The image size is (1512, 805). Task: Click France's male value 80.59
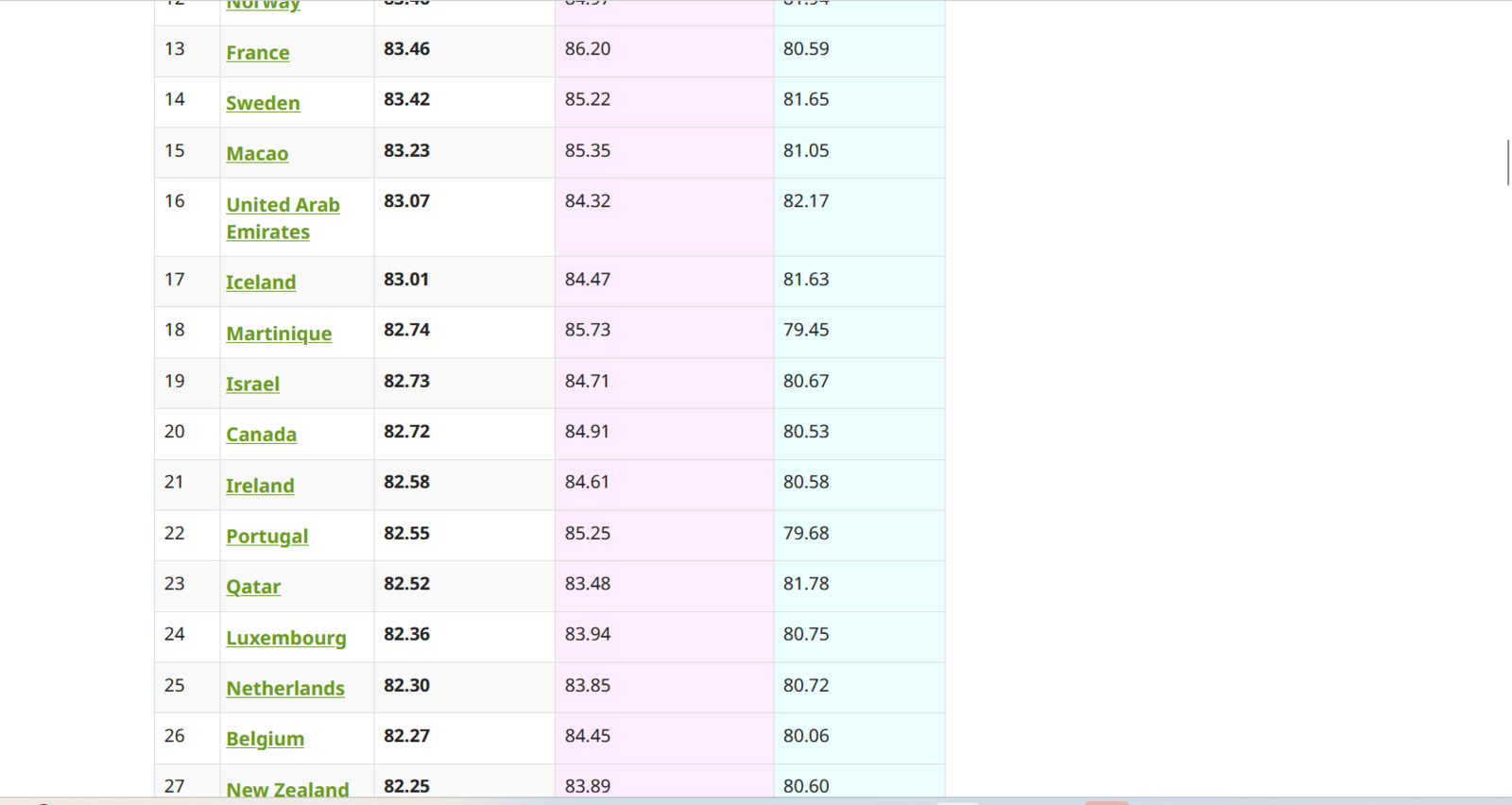pyautogui.click(x=806, y=49)
